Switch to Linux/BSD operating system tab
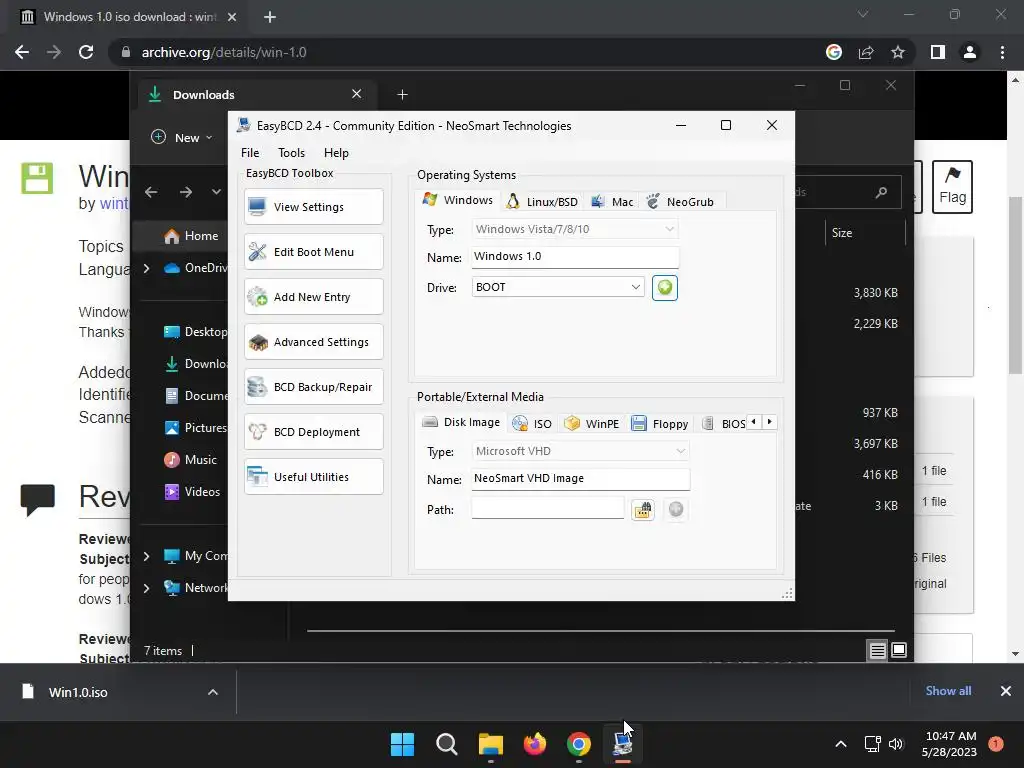 pos(543,202)
